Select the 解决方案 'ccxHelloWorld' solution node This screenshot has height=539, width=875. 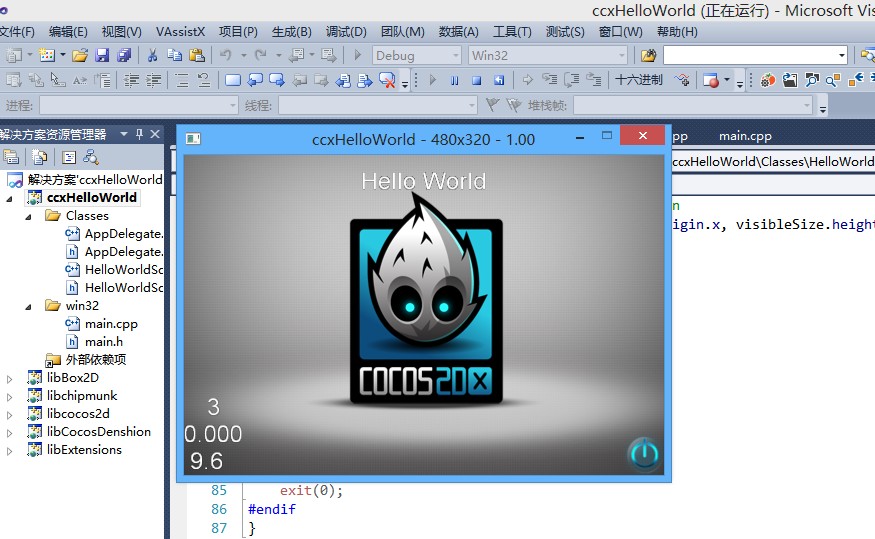(95, 180)
